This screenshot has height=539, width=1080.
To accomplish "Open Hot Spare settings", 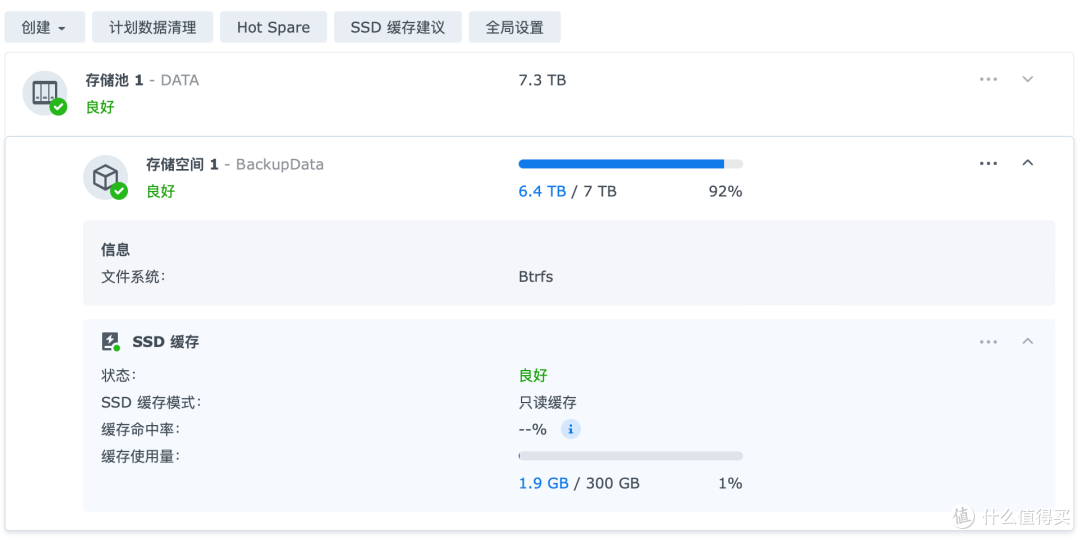I will click(x=273, y=28).
